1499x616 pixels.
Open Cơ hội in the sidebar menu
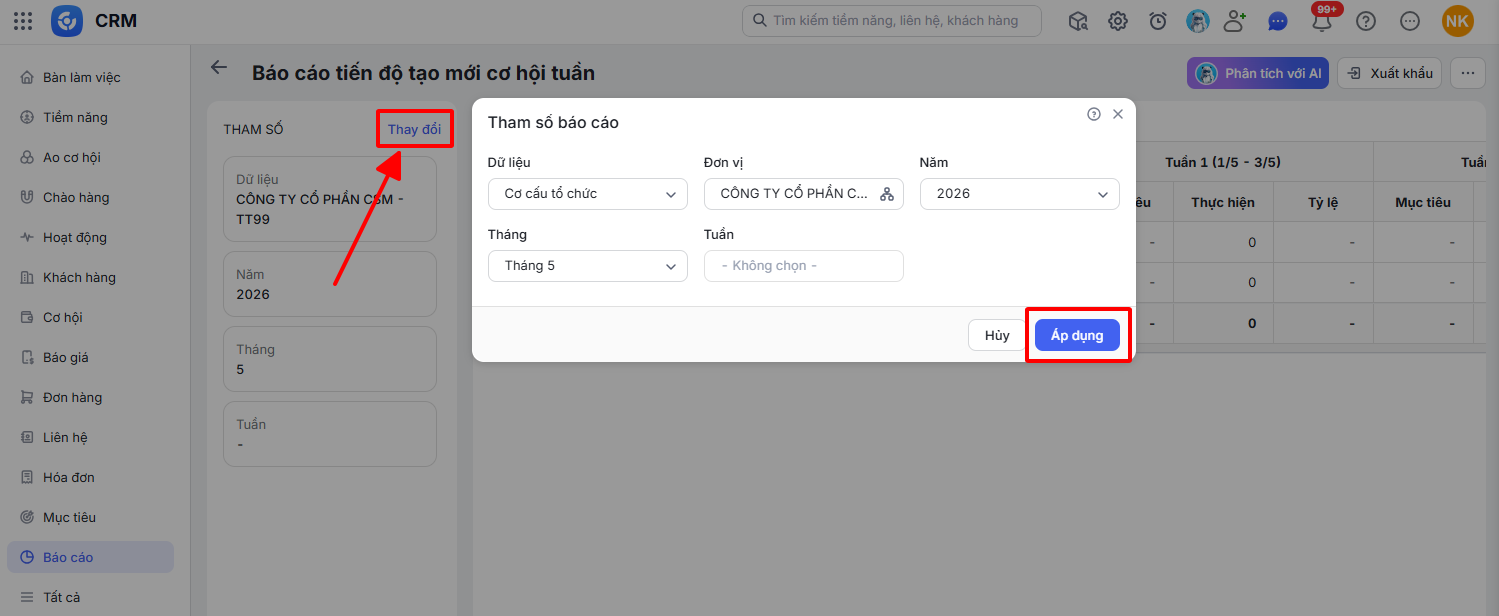pos(62,317)
